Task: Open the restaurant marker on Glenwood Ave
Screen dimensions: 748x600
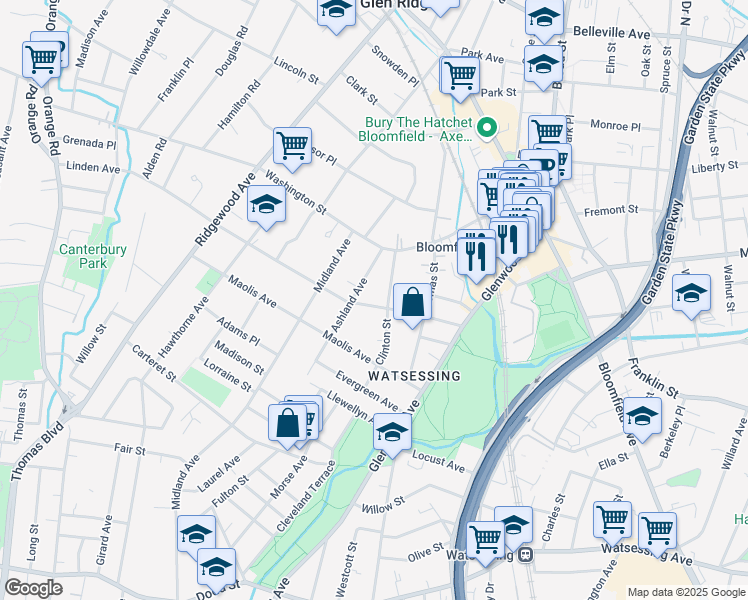Action: [476, 258]
